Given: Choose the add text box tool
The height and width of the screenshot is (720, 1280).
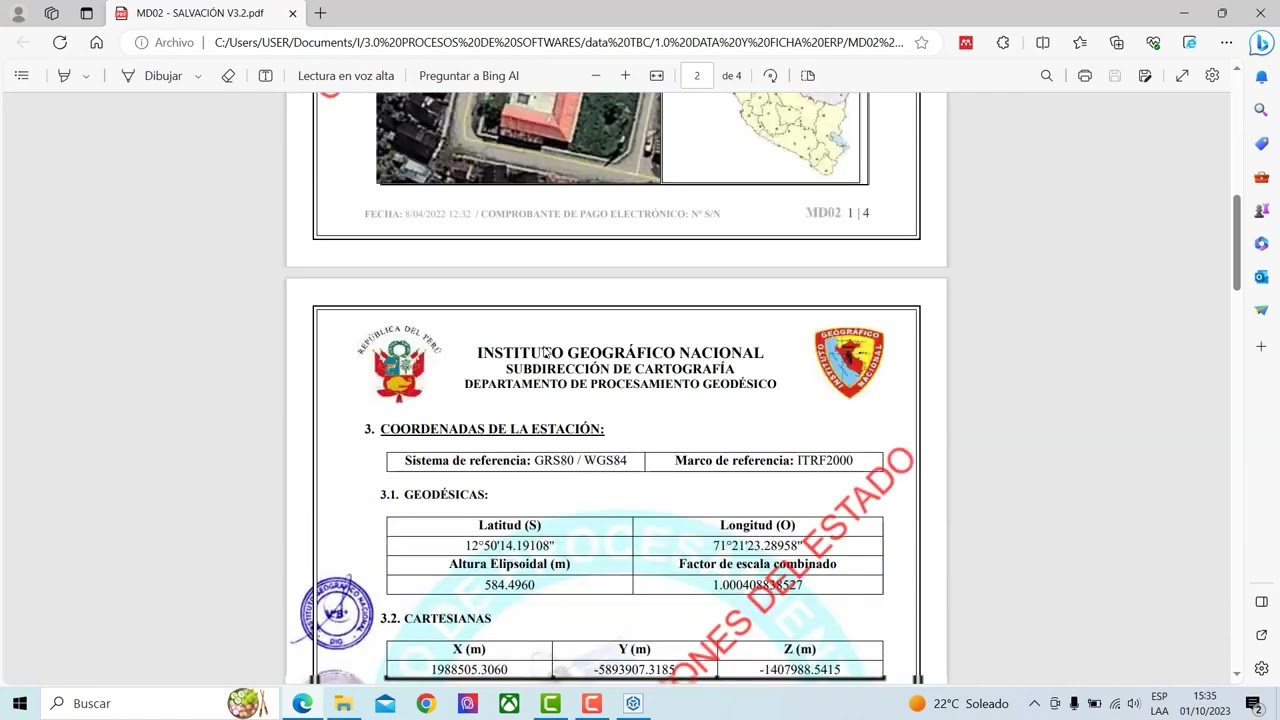Looking at the screenshot, I should click(265, 76).
